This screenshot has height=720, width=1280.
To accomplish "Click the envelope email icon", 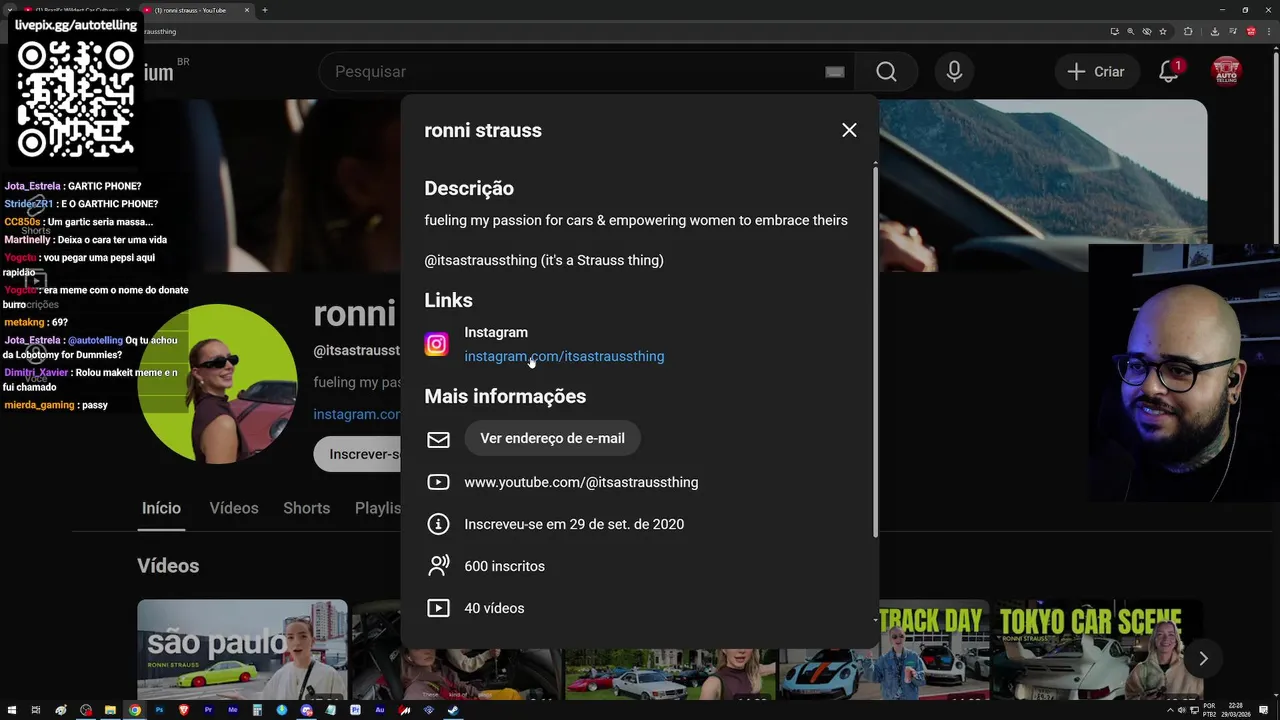I will 438,439.
